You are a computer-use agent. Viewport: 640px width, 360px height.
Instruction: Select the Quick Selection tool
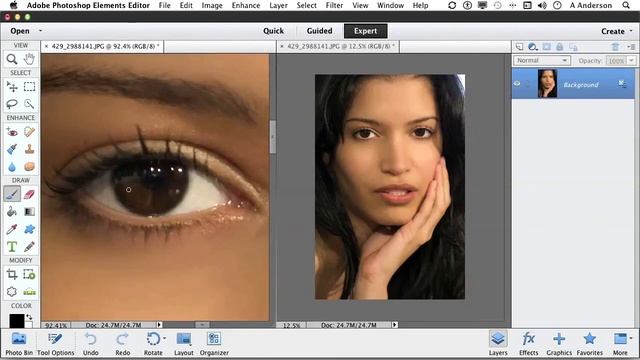29,104
